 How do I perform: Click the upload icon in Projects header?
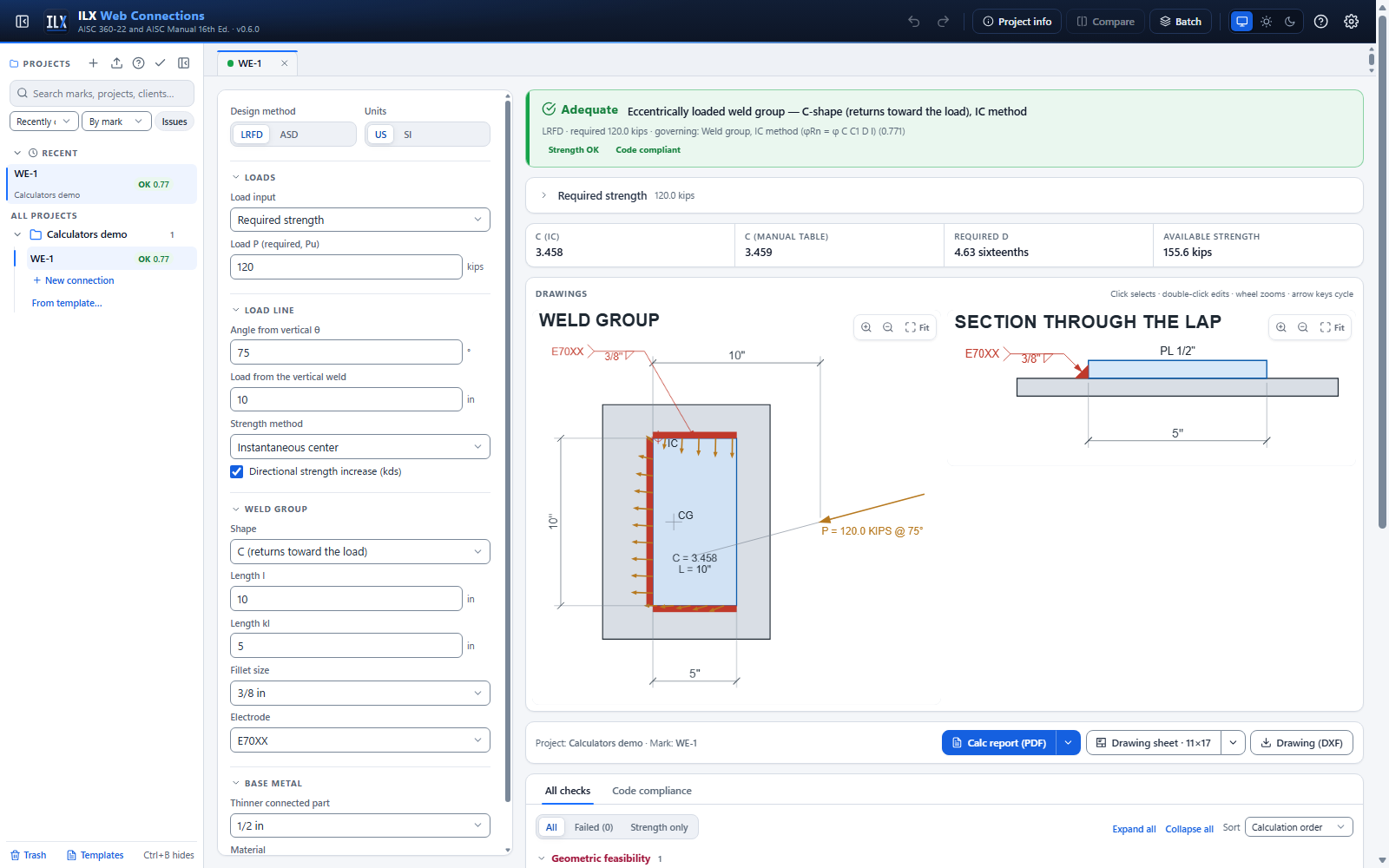(116, 63)
